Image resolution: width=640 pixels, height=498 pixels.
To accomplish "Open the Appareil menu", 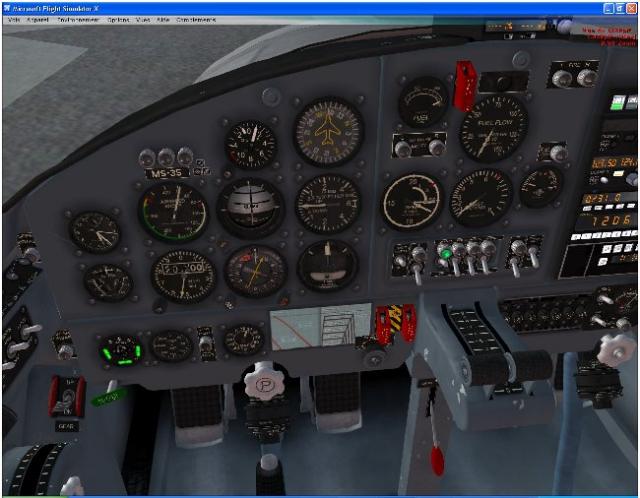I will 38,20.
